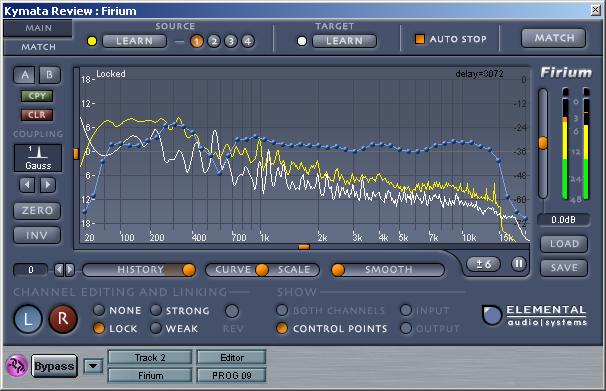Viewport: 606px width, 391px height.
Task: Toggle the white target indicator light
Action: coord(302,41)
